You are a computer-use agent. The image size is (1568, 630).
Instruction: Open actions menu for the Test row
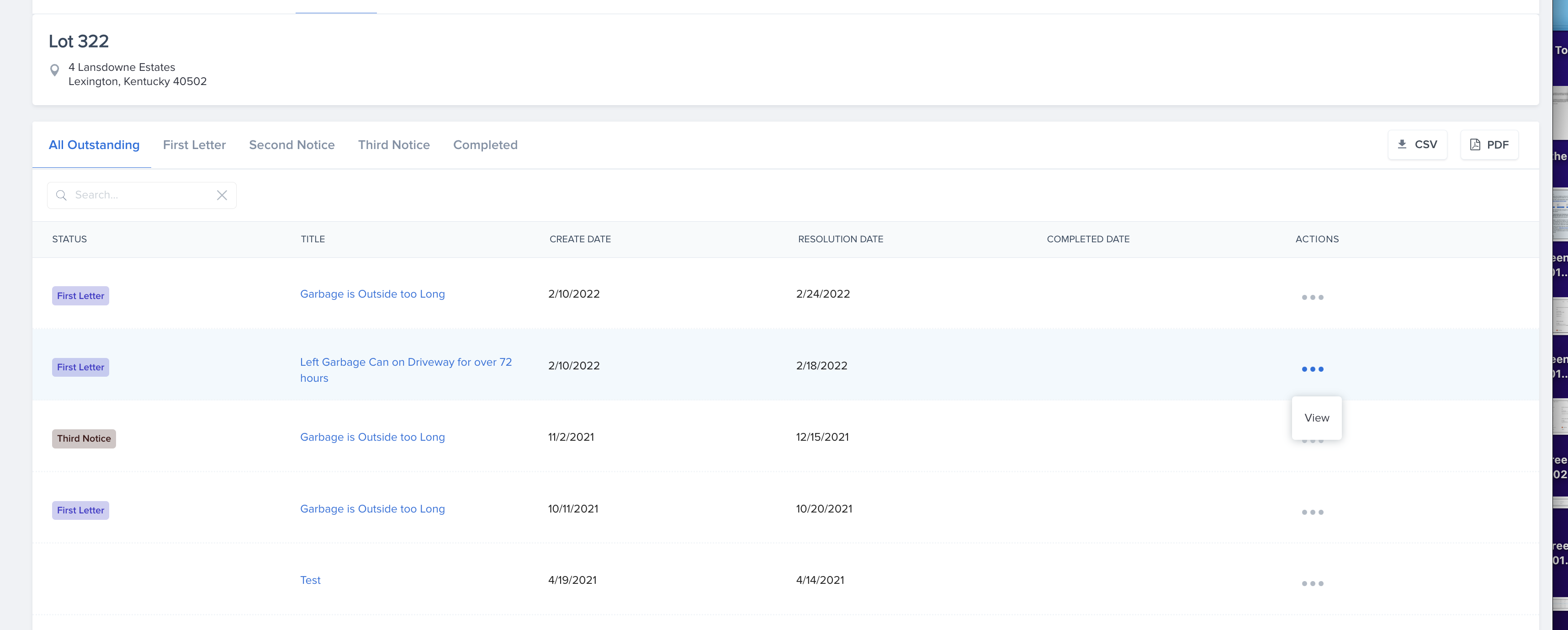pyautogui.click(x=1312, y=584)
